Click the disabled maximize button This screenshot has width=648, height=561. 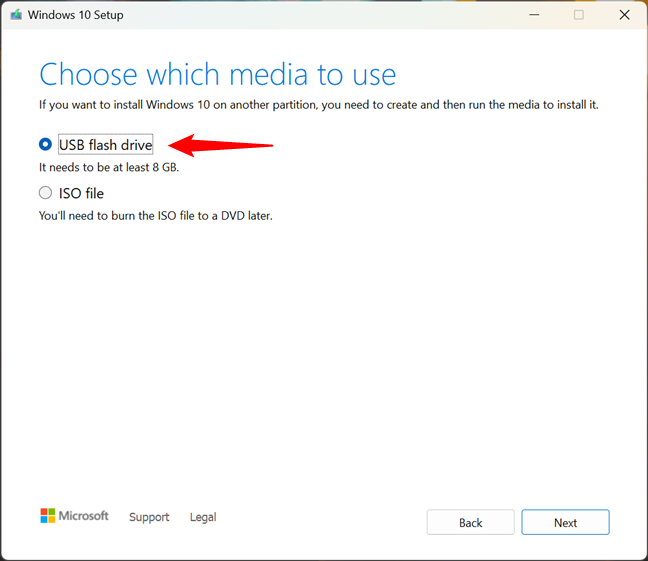(579, 15)
